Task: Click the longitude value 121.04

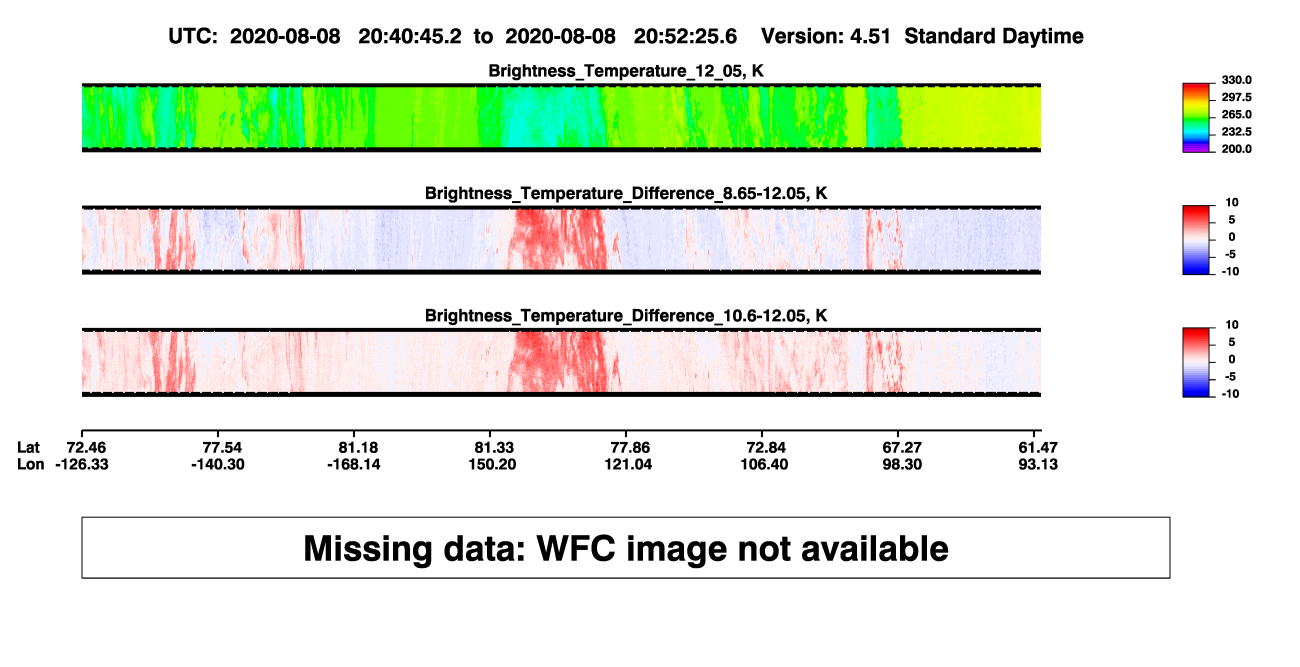Action: (630, 464)
